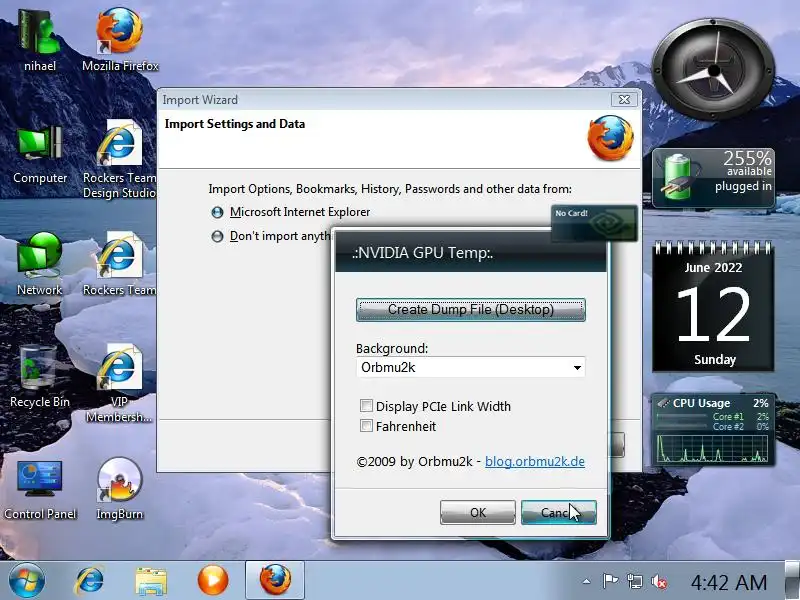
Task: Select Microsoft Internet Explorer radio option
Action: click(x=217, y=212)
